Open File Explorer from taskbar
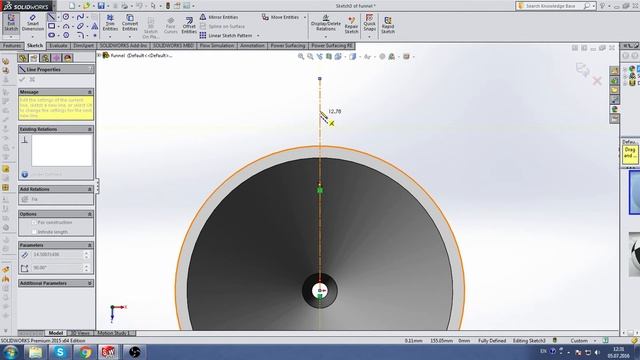Screen dimensions: 640x360 35,352
